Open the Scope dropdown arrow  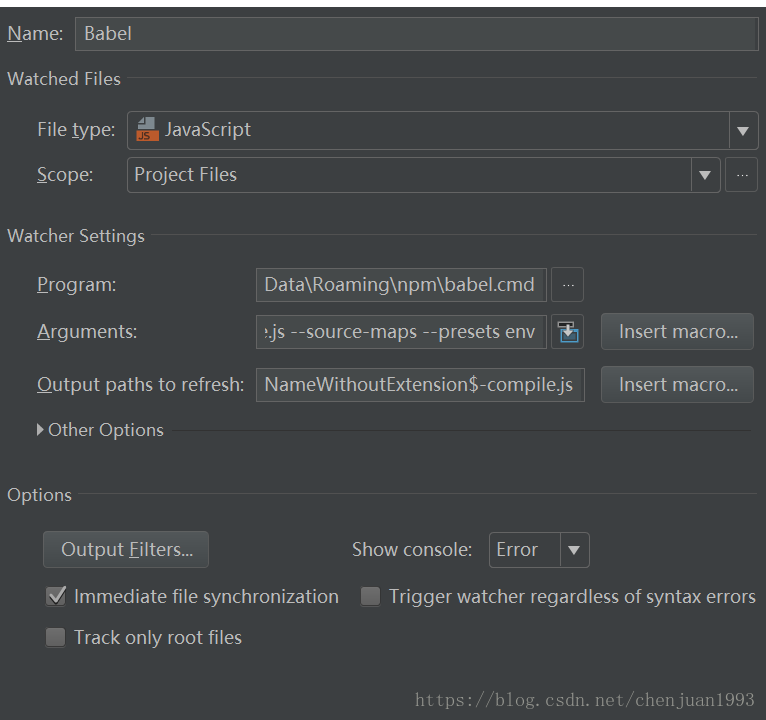coord(705,175)
